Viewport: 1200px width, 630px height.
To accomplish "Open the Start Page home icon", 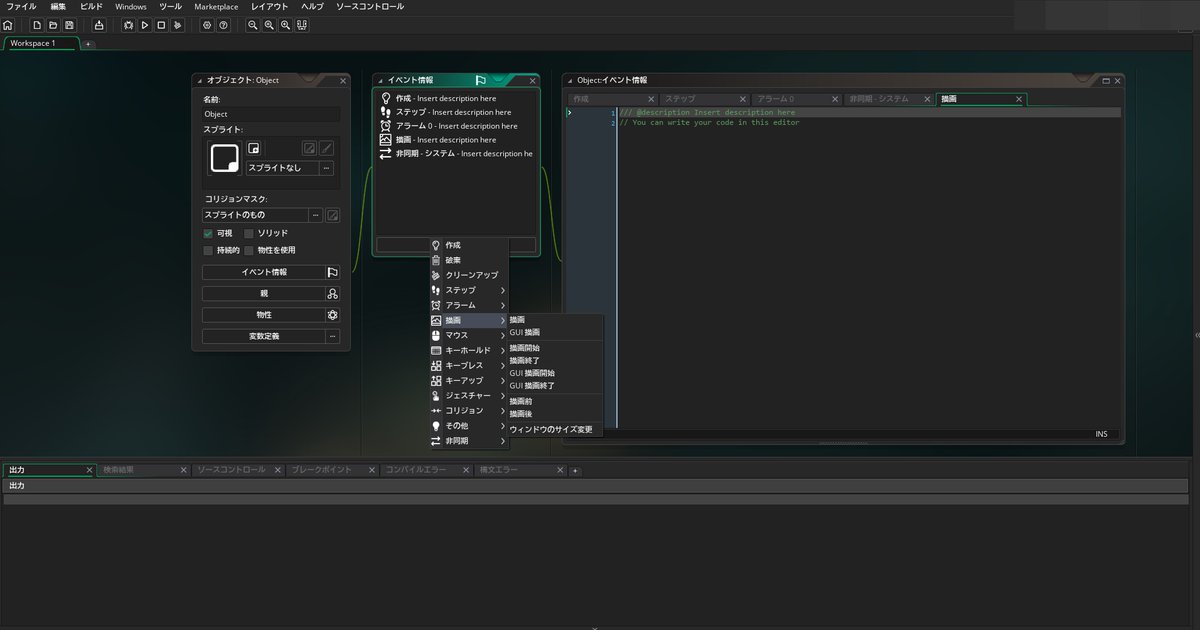I will click(x=8, y=24).
